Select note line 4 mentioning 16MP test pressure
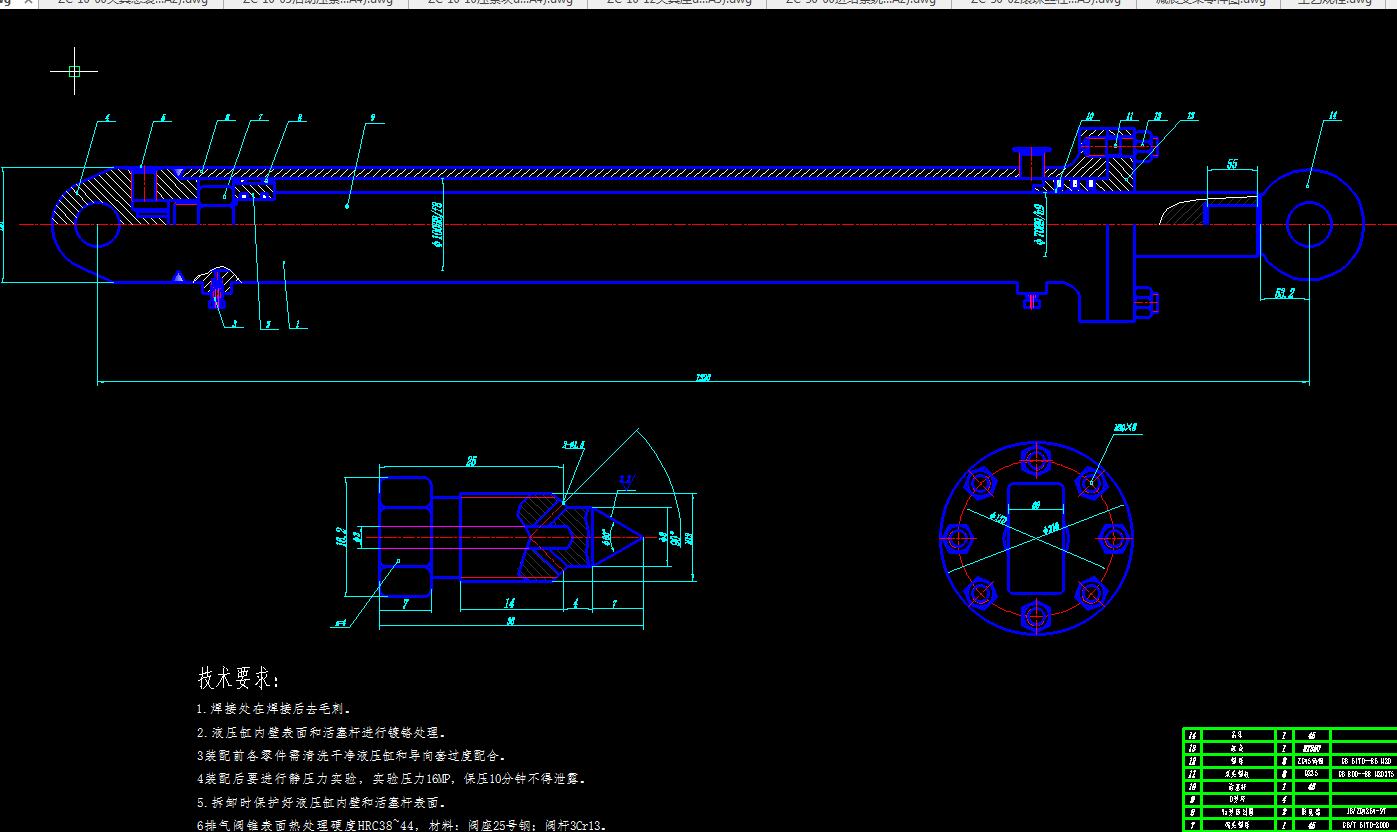The image size is (1397, 832). click(x=391, y=778)
